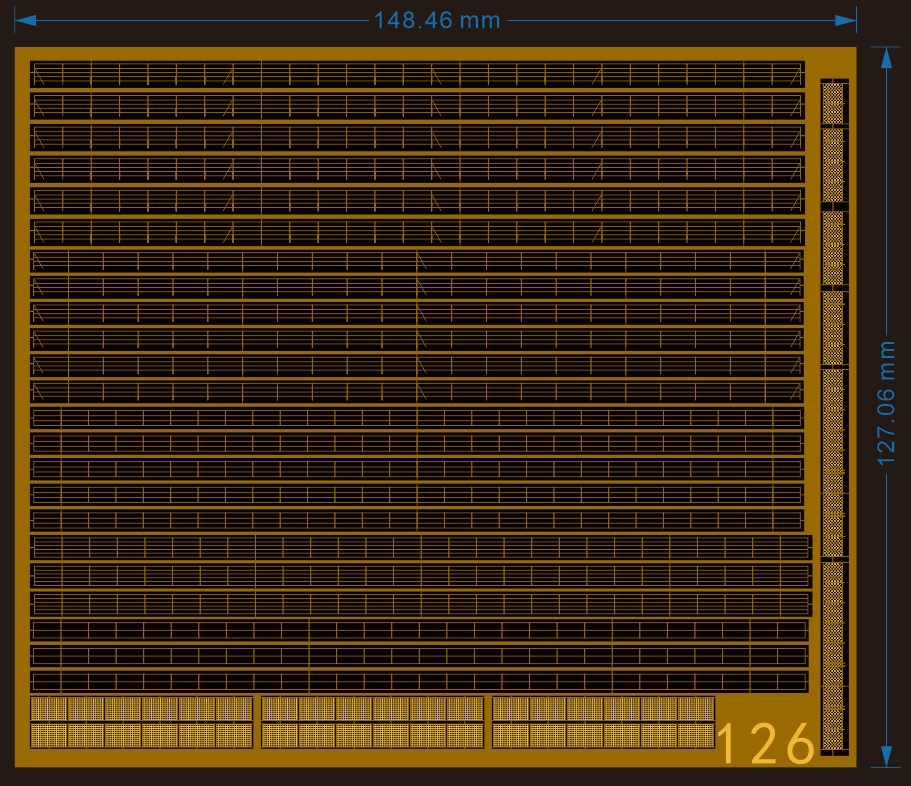Click the "127.06 mm" height dimension label

click(886, 404)
